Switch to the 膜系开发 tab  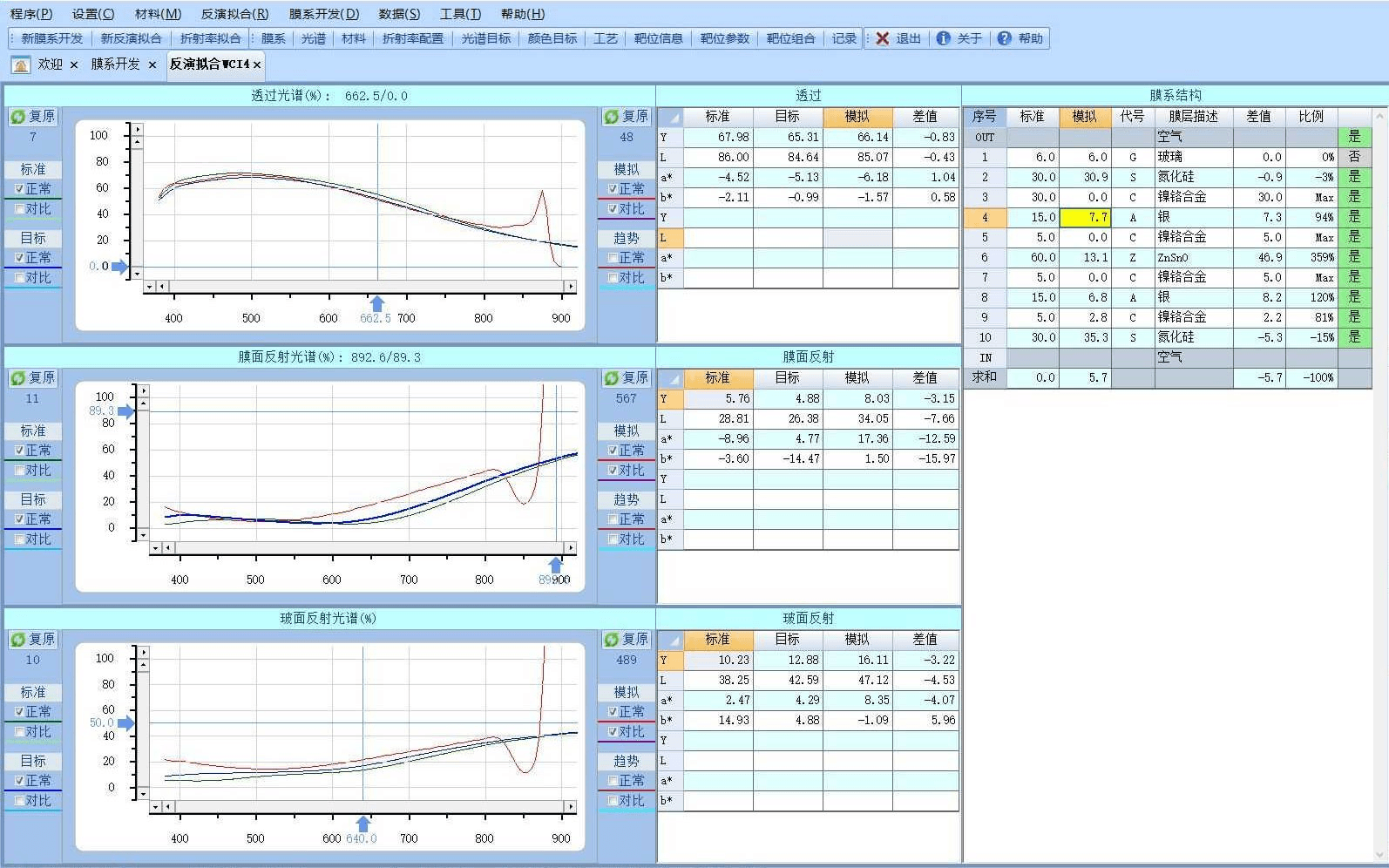coord(115,64)
